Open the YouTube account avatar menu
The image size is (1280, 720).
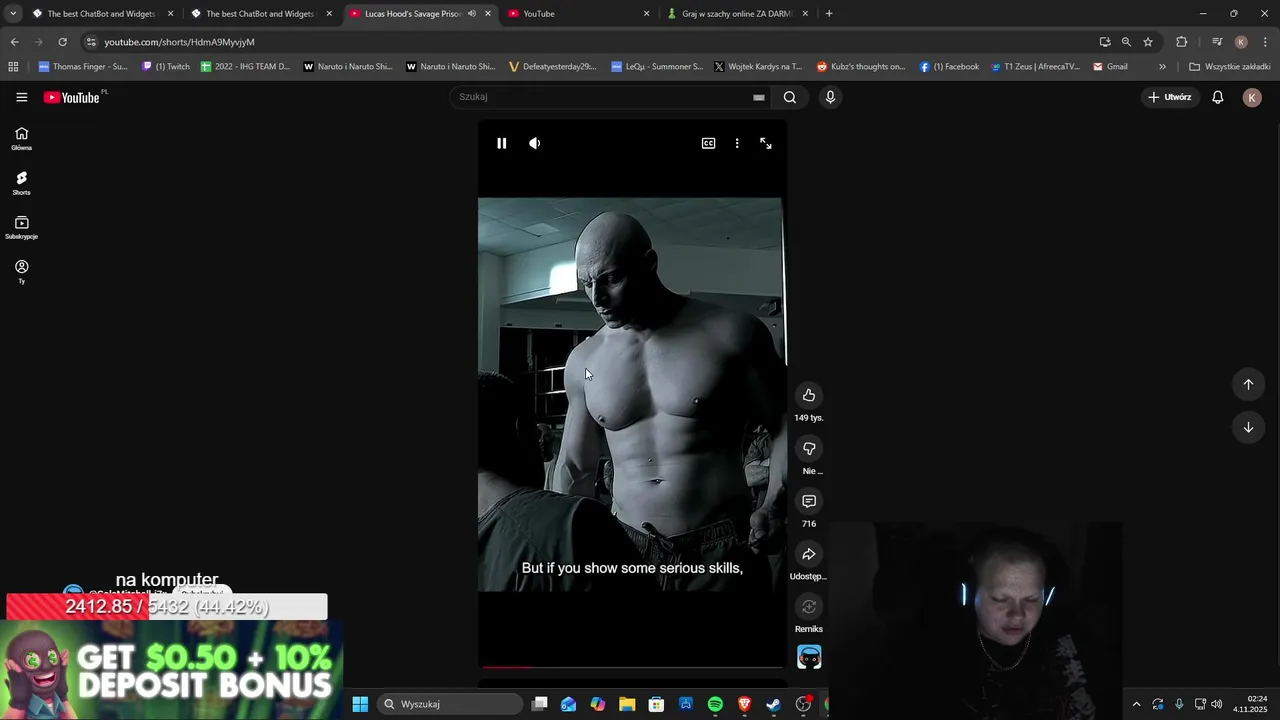[1252, 97]
